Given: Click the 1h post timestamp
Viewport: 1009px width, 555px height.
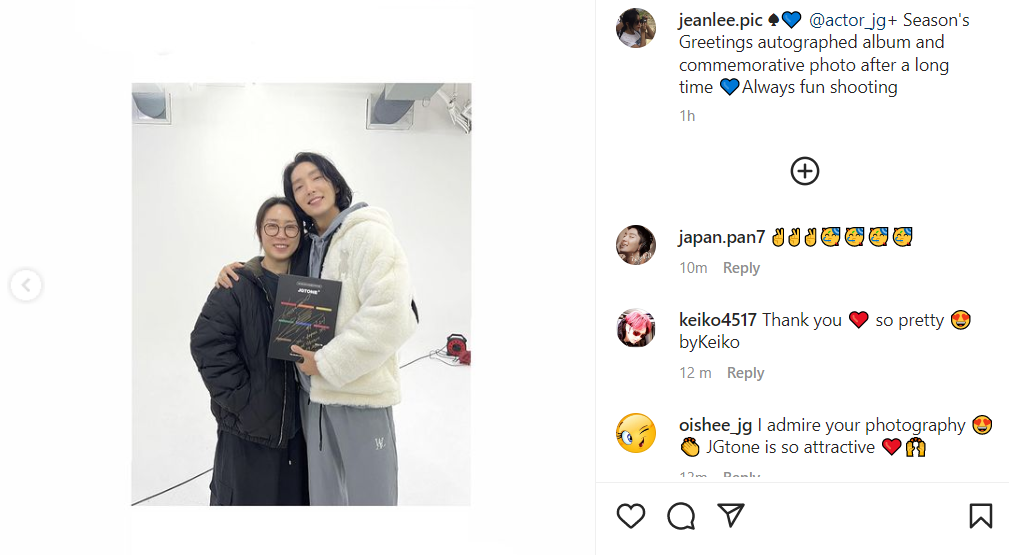Looking at the screenshot, I should pyautogui.click(x=687, y=116).
